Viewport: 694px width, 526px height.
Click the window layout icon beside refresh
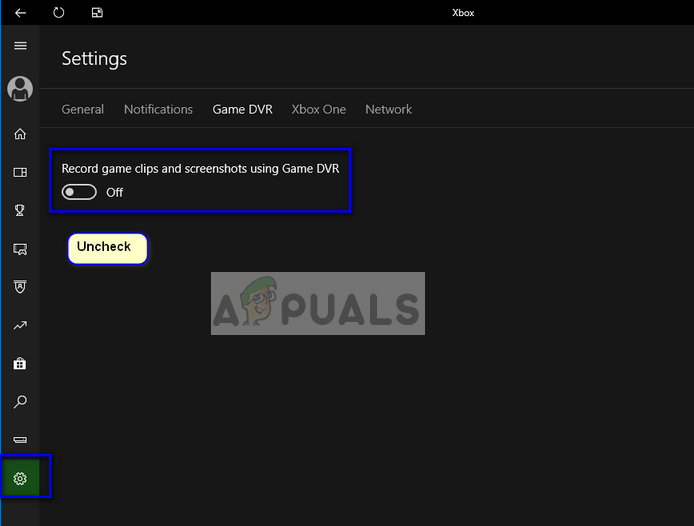(97, 13)
